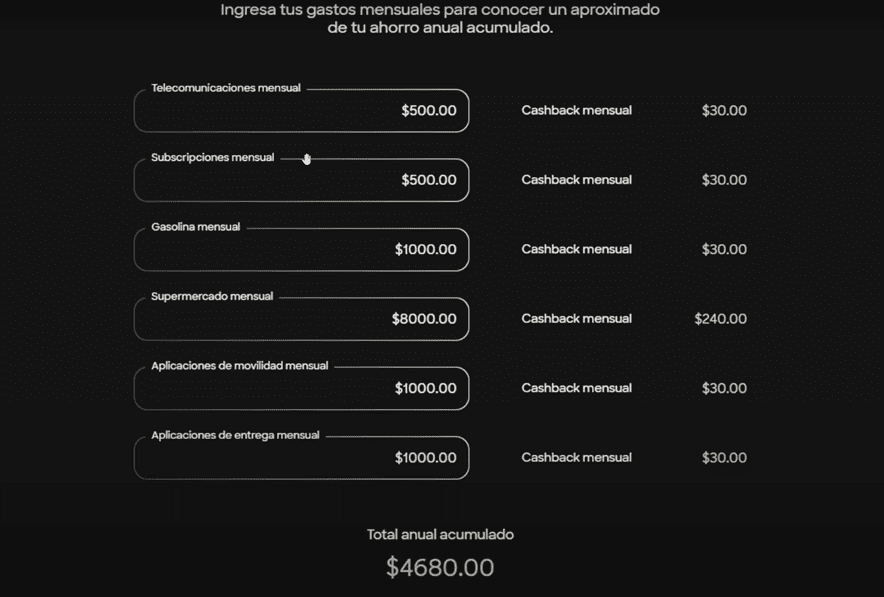Click the Telecomunicaciones mensual input field
The height and width of the screenshot is (597, 884).
pos(300,111)
